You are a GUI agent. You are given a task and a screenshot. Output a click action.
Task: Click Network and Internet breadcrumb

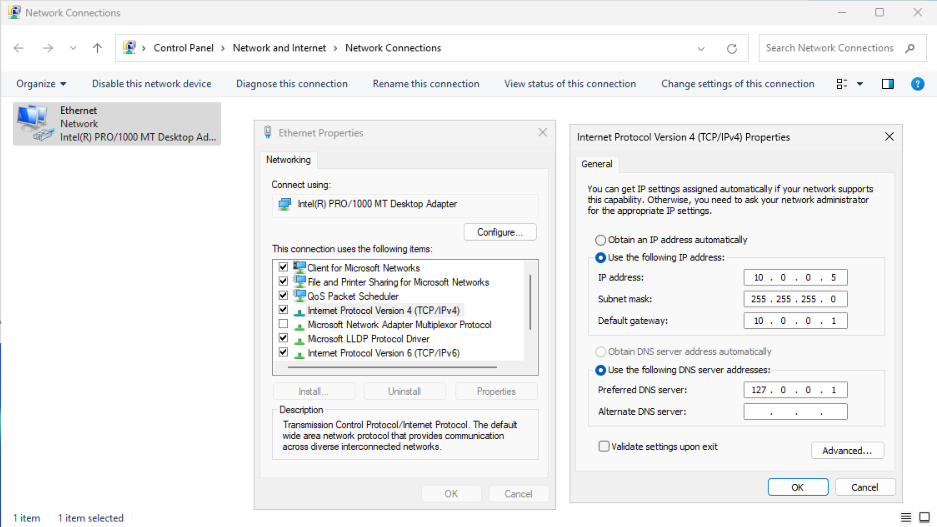click(x=279, y=48)
